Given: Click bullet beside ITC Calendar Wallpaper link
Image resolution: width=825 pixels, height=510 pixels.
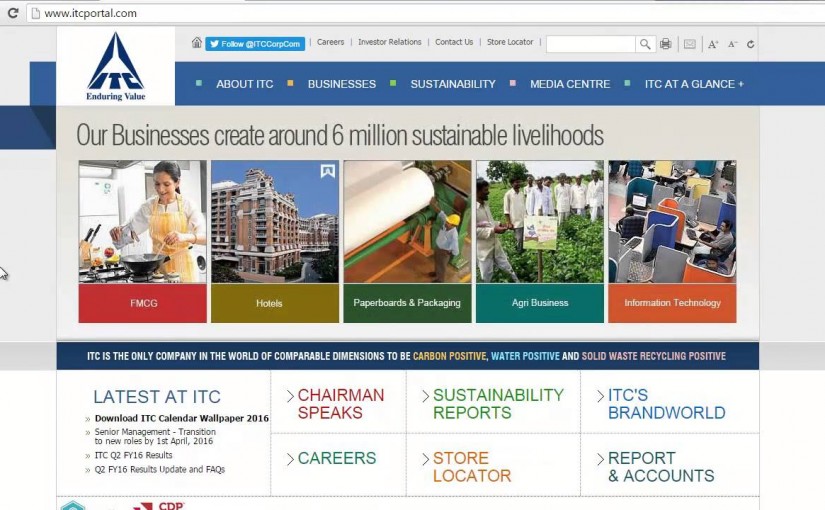Looking at the screenshot, I should click(88, 419).
